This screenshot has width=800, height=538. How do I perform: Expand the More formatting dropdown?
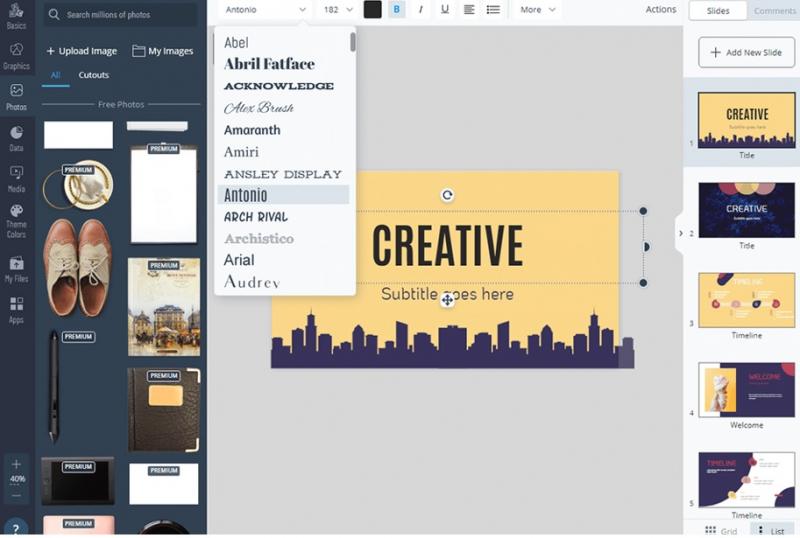(x=537, y=9)
